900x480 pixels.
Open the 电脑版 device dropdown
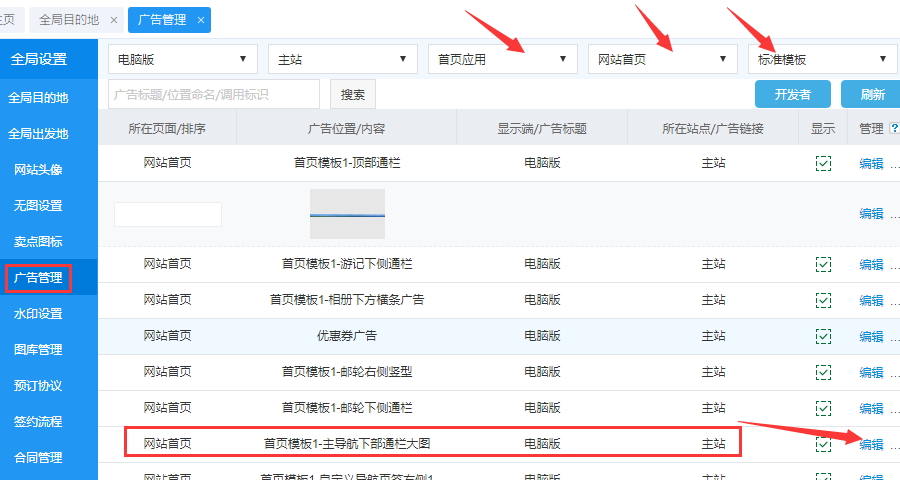182,59
